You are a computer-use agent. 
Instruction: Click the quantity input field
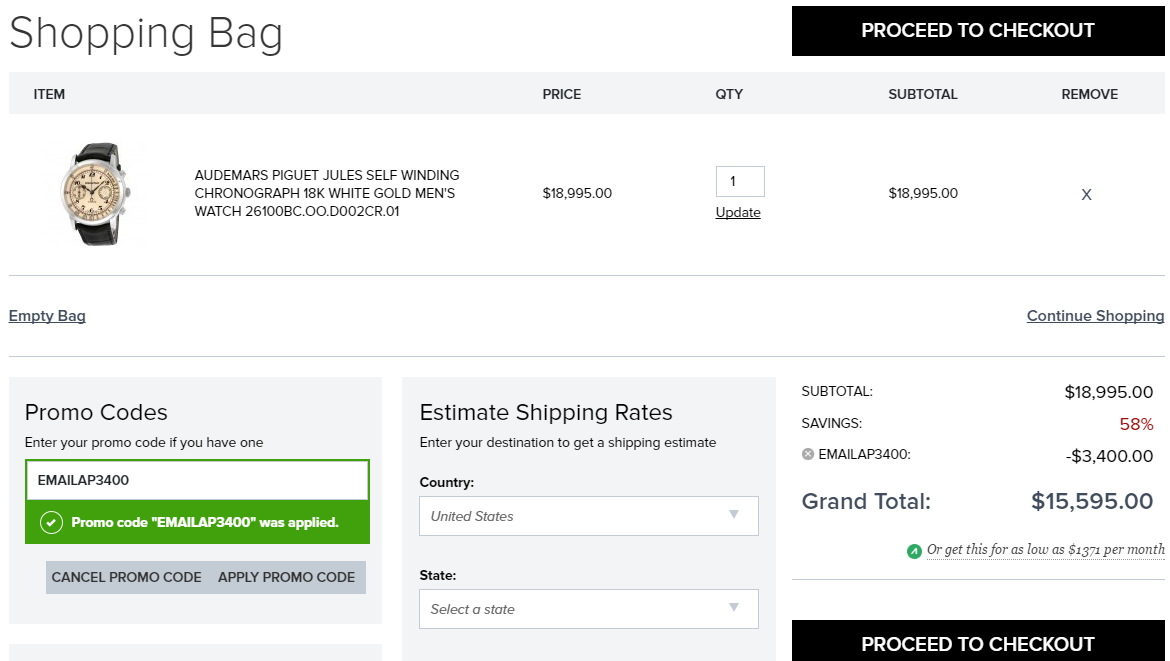click(x=739, y=181)
